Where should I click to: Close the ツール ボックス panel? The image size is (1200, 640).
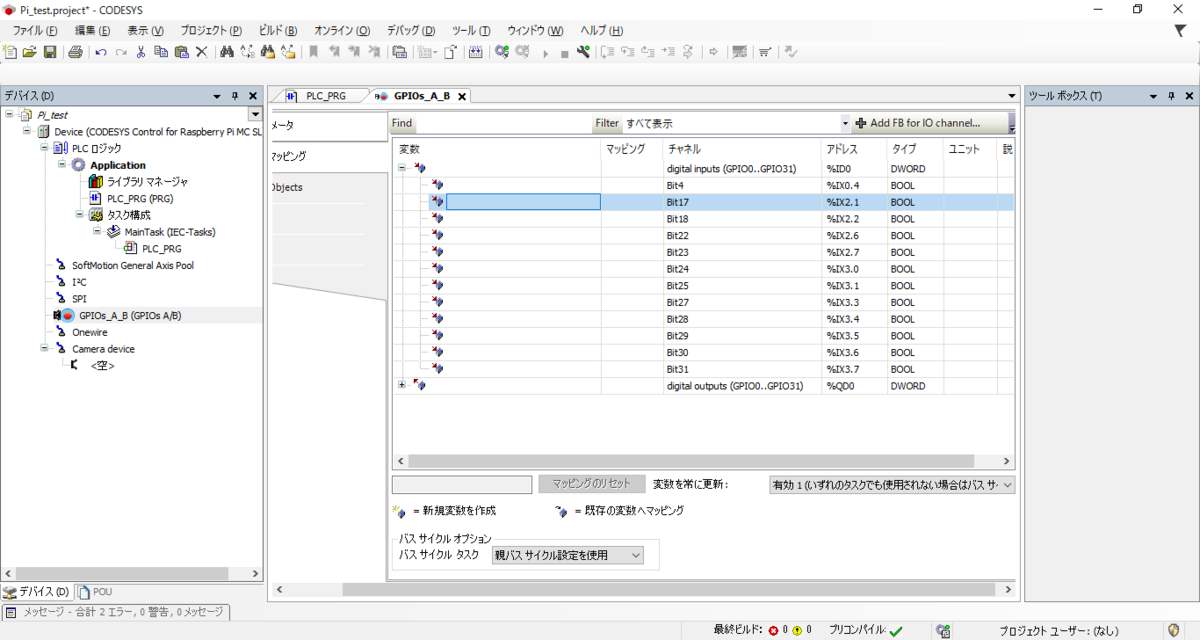[1189, 96]
